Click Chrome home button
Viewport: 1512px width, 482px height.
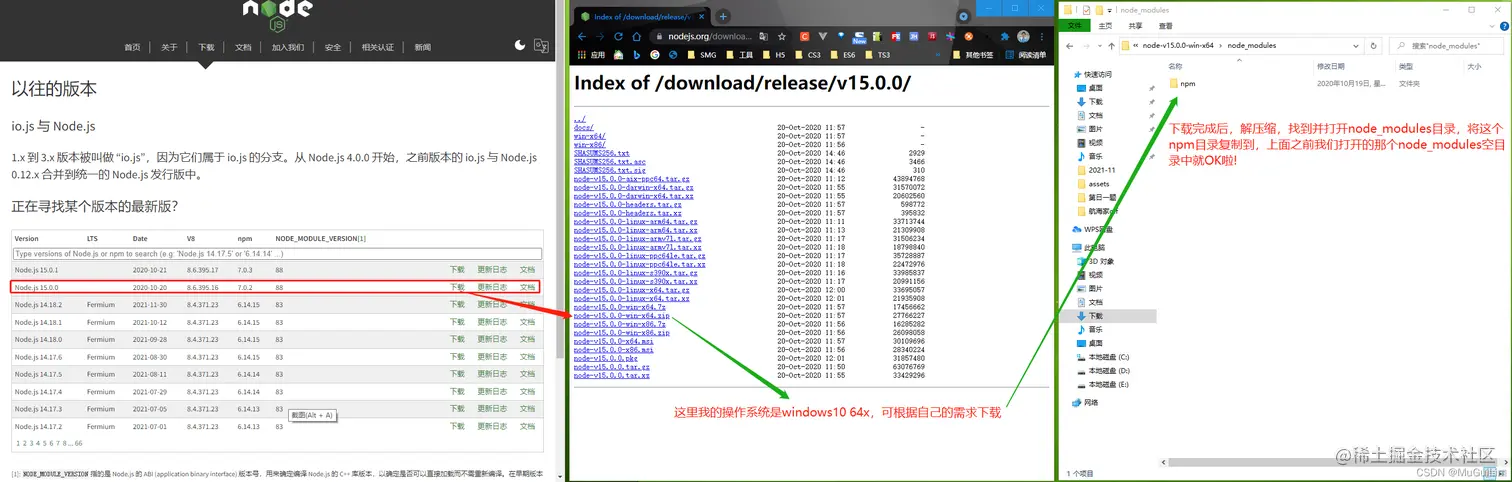click(x=636, y=37)
